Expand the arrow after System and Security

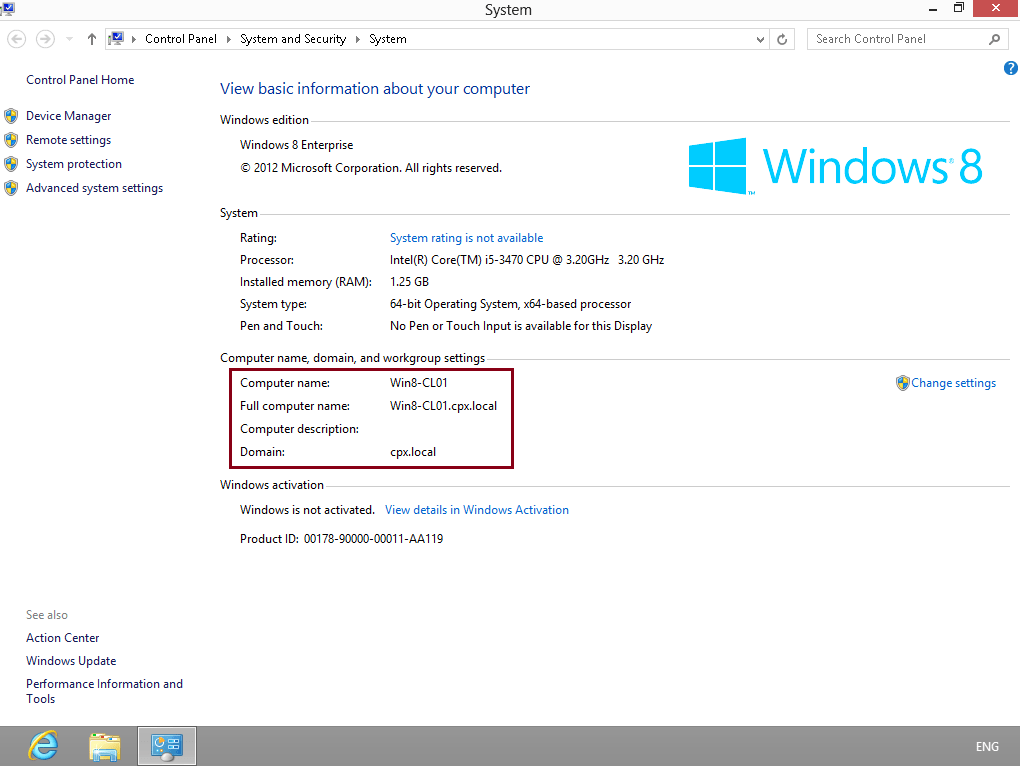(358, 39)
